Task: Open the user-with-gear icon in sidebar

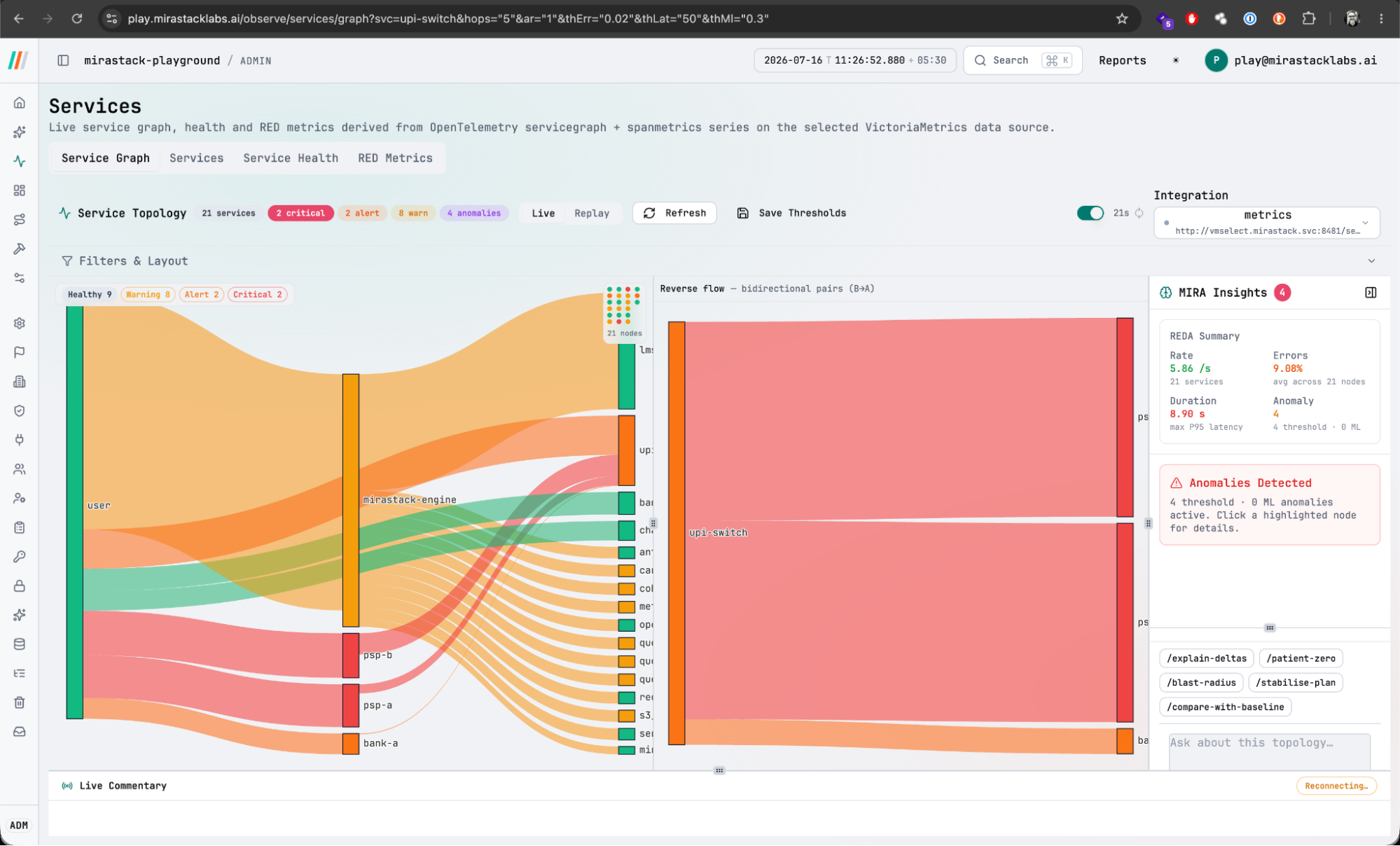Action: (20, 499)
